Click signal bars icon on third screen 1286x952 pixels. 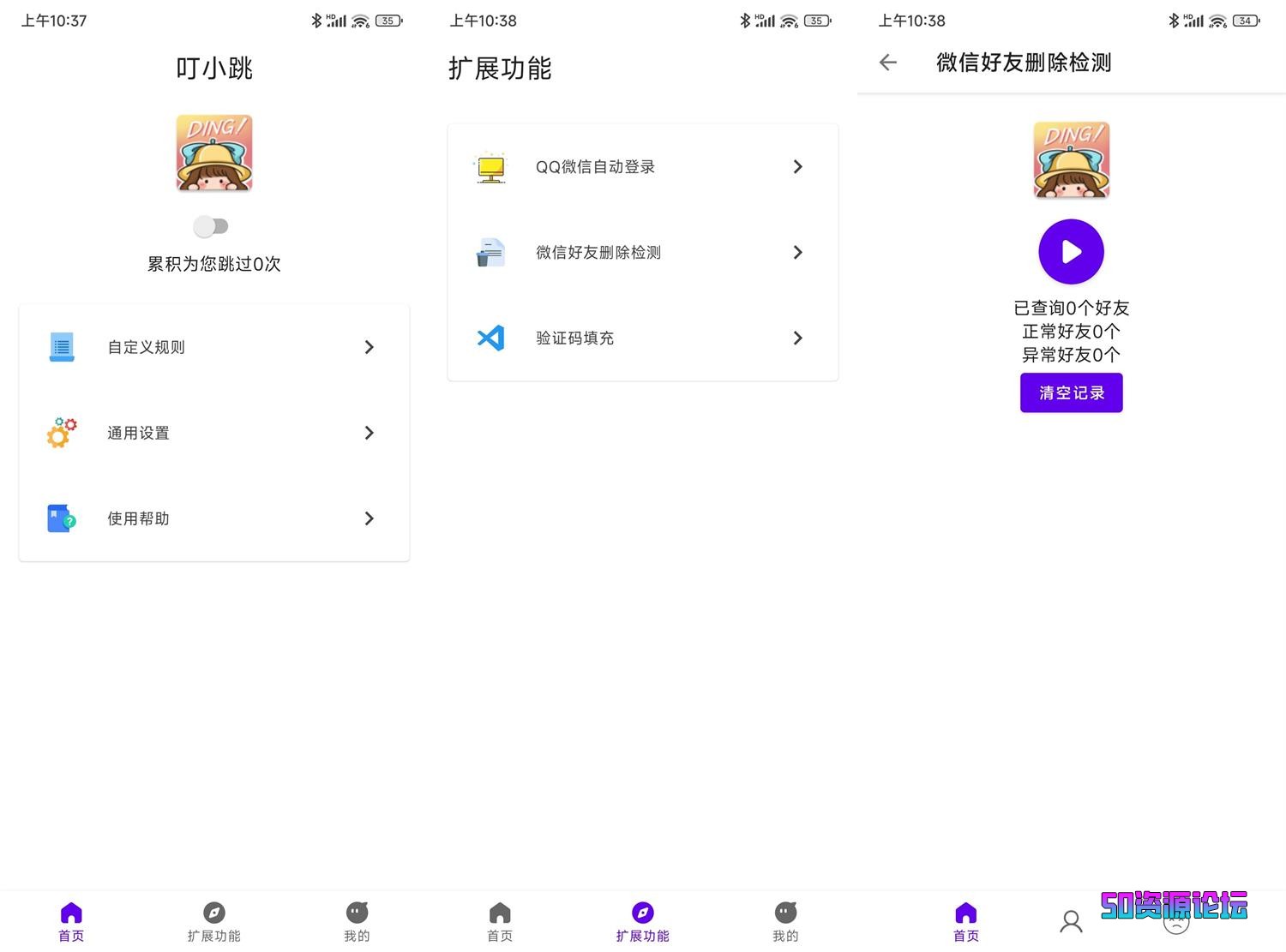click(1194, 21)
